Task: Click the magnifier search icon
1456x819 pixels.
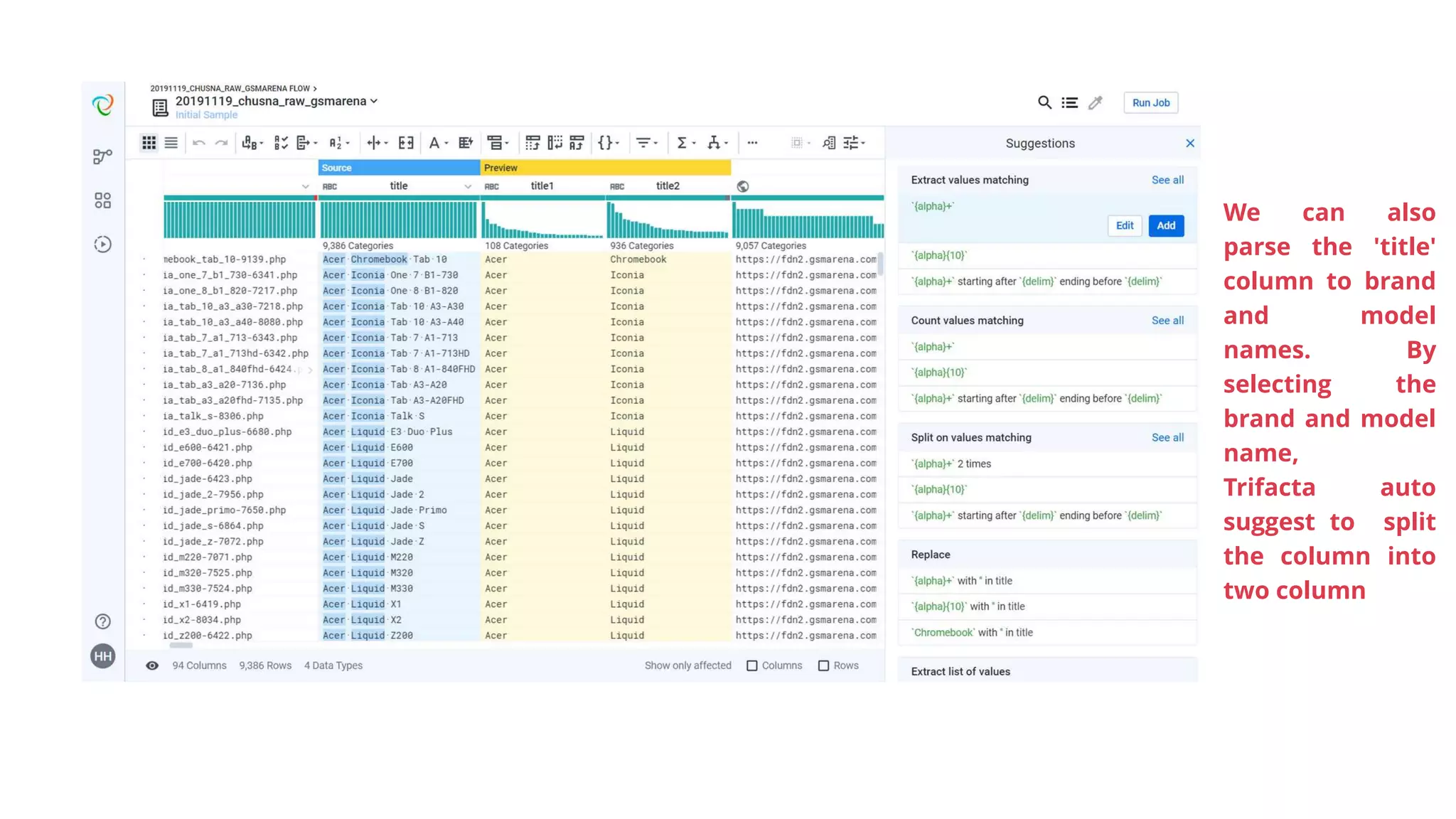Action: [1044, 102]
